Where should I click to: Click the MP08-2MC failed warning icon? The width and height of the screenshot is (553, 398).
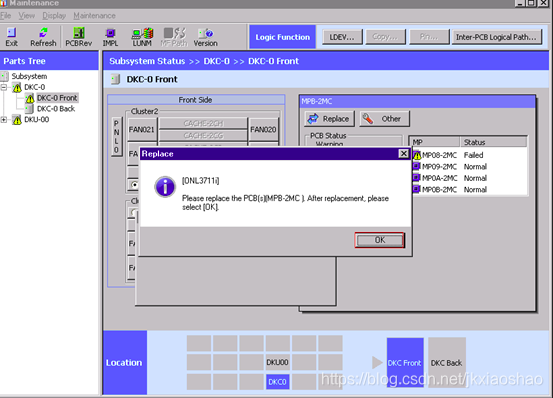[x=417, y=155]
